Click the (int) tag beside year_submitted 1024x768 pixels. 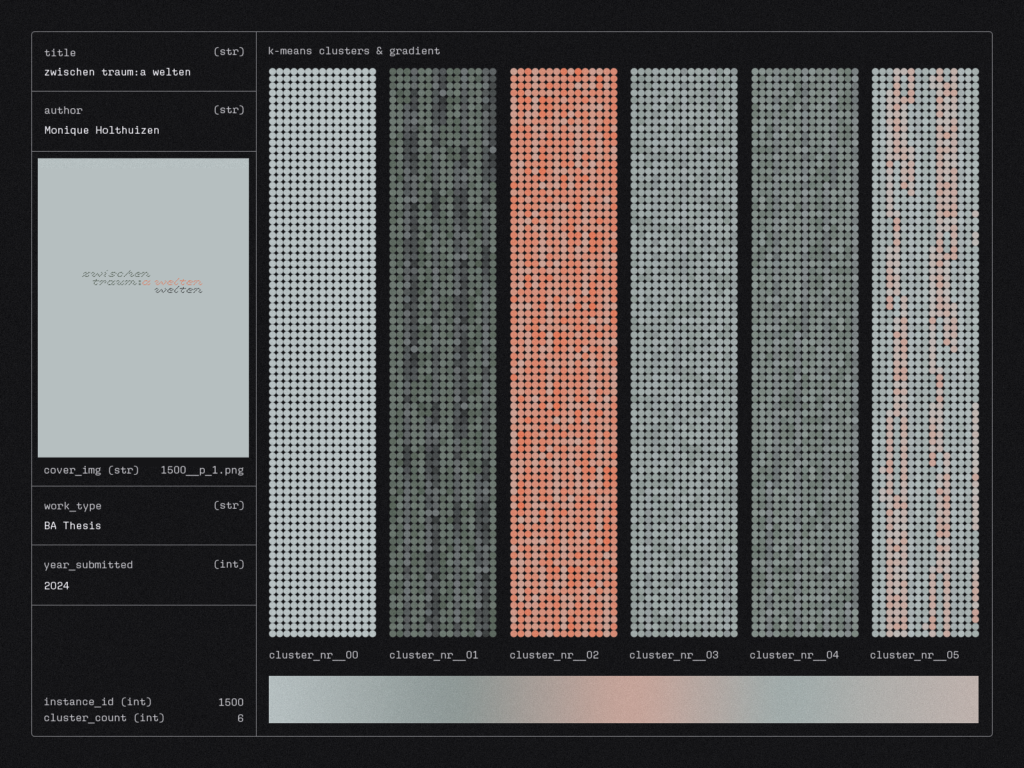tap(229, 565)
